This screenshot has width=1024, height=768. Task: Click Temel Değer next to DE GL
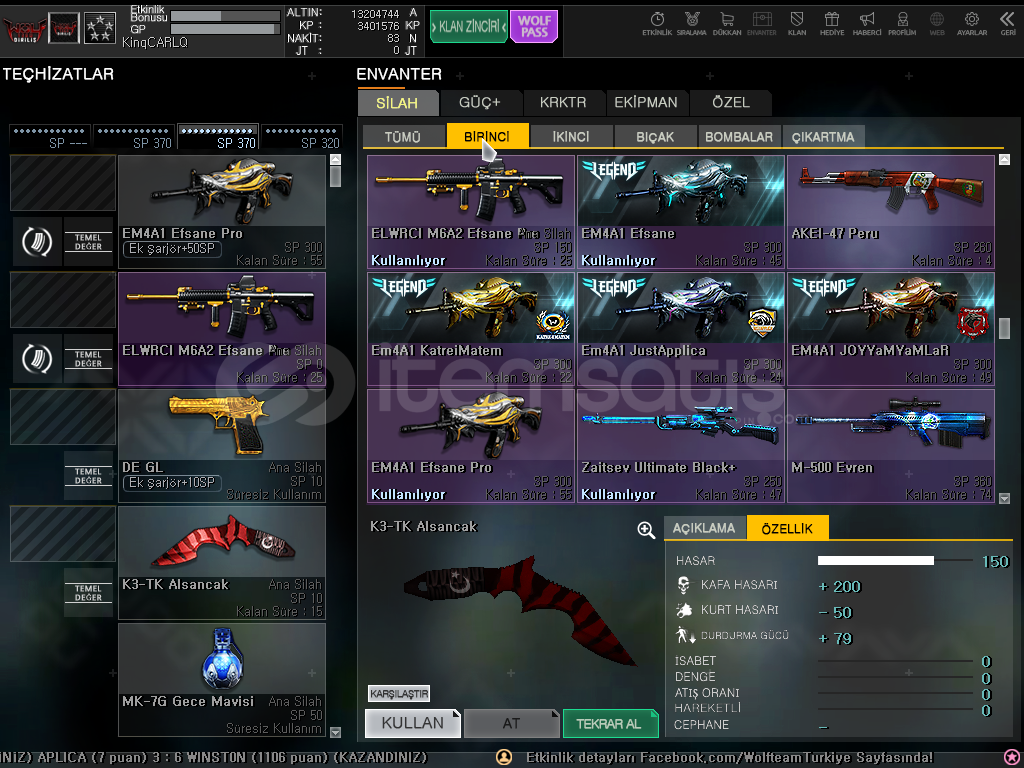click(x=88, y=475)
